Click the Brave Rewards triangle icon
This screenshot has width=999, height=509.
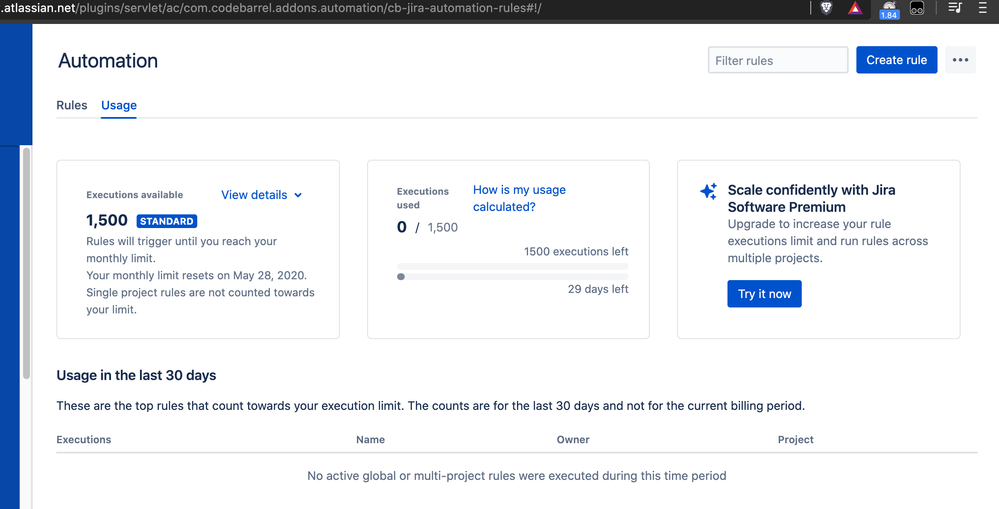(855, 8)
